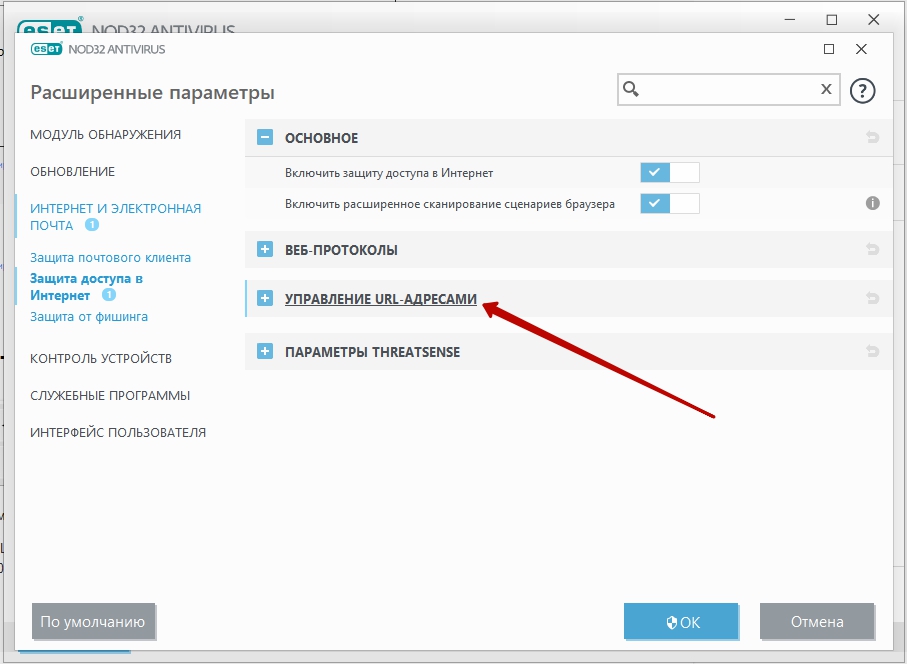Viewport: 907px width, 664px height.
Task: Open Защита почтового клиента settings
Action: click(x=110, y=257)
